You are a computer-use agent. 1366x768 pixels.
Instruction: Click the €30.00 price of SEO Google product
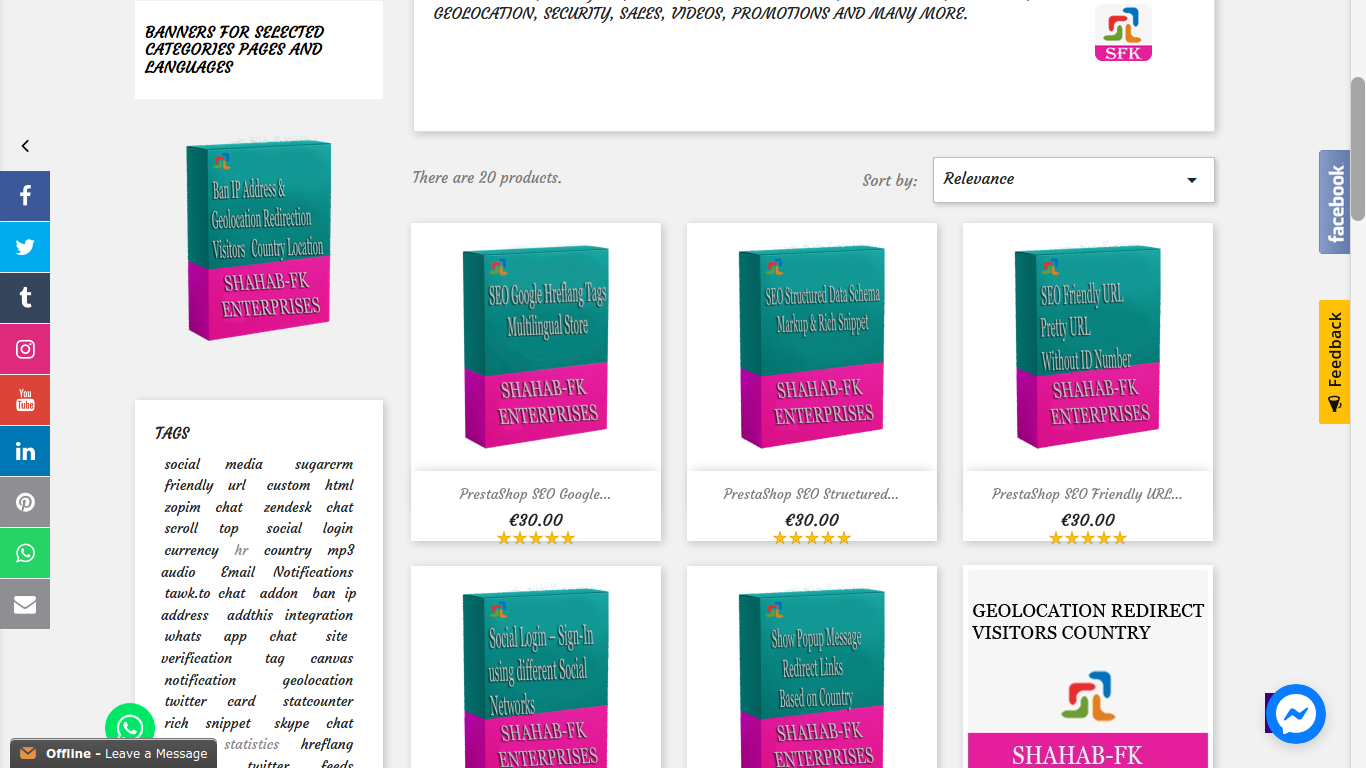pyautogui.click(x=536, y=520)
